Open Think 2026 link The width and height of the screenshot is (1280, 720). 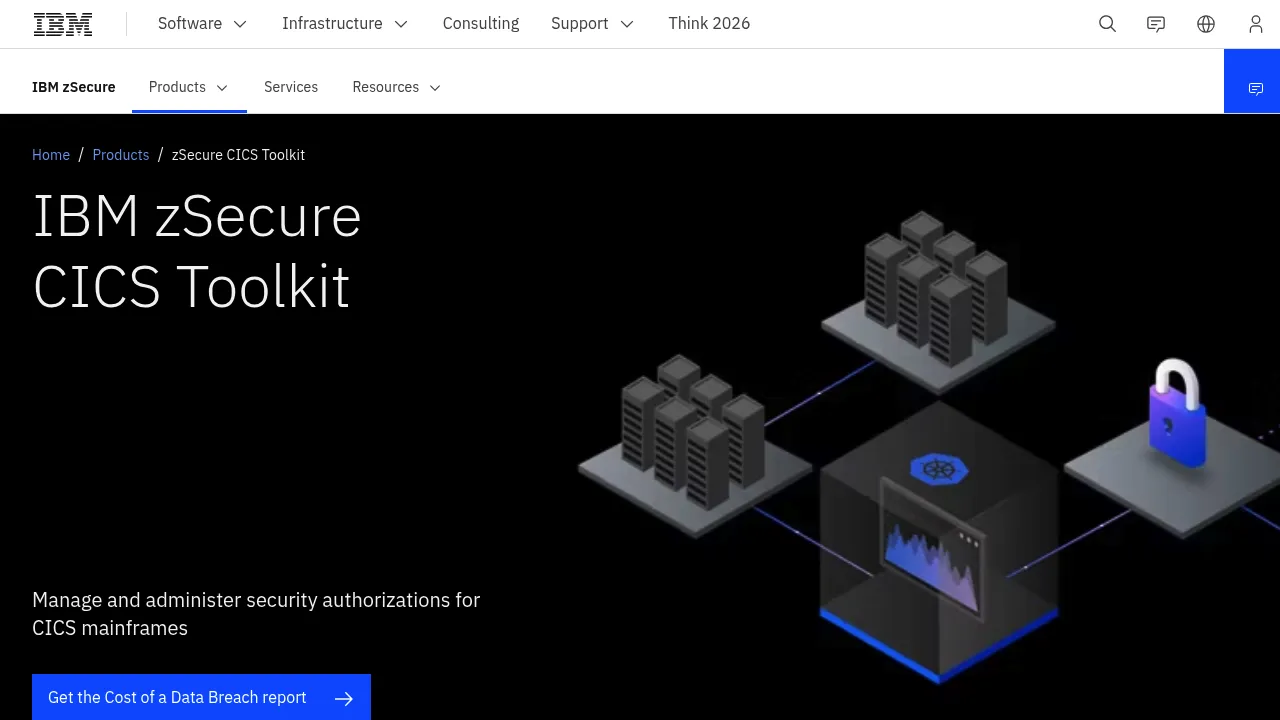click(x=709, y=23)
